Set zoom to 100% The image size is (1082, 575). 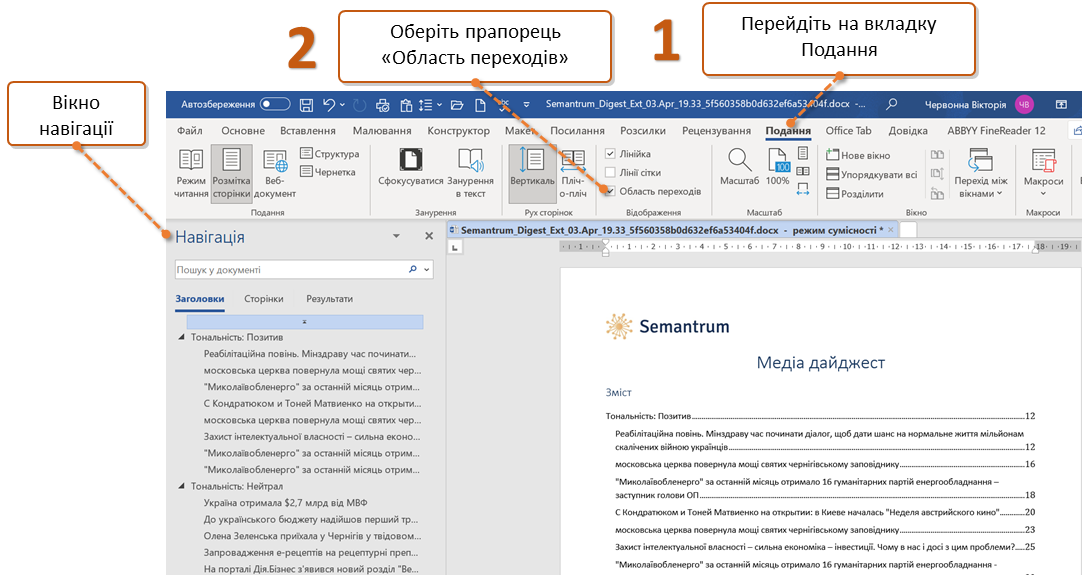778,168
